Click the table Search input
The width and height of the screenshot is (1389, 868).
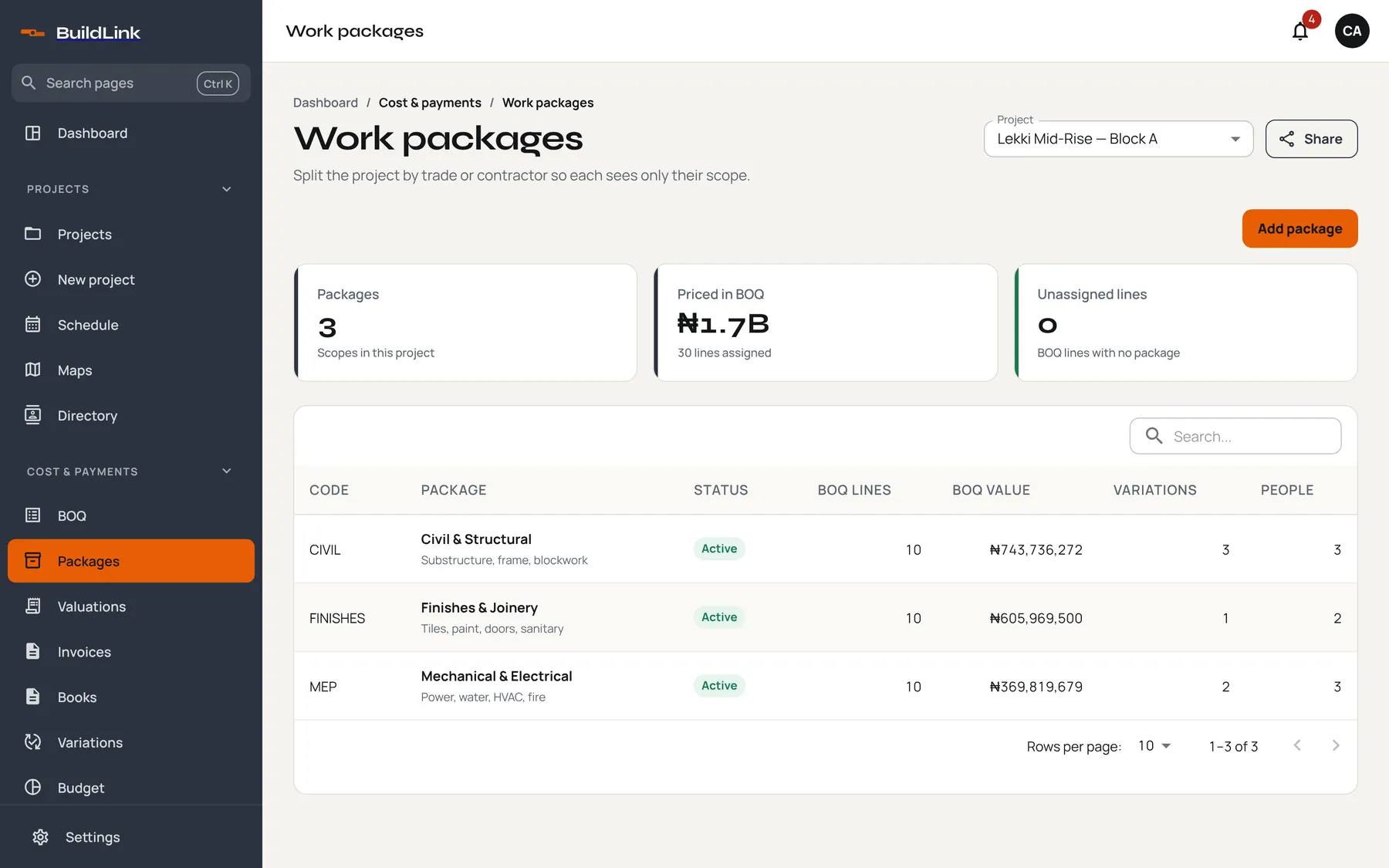coord(1235,436)
